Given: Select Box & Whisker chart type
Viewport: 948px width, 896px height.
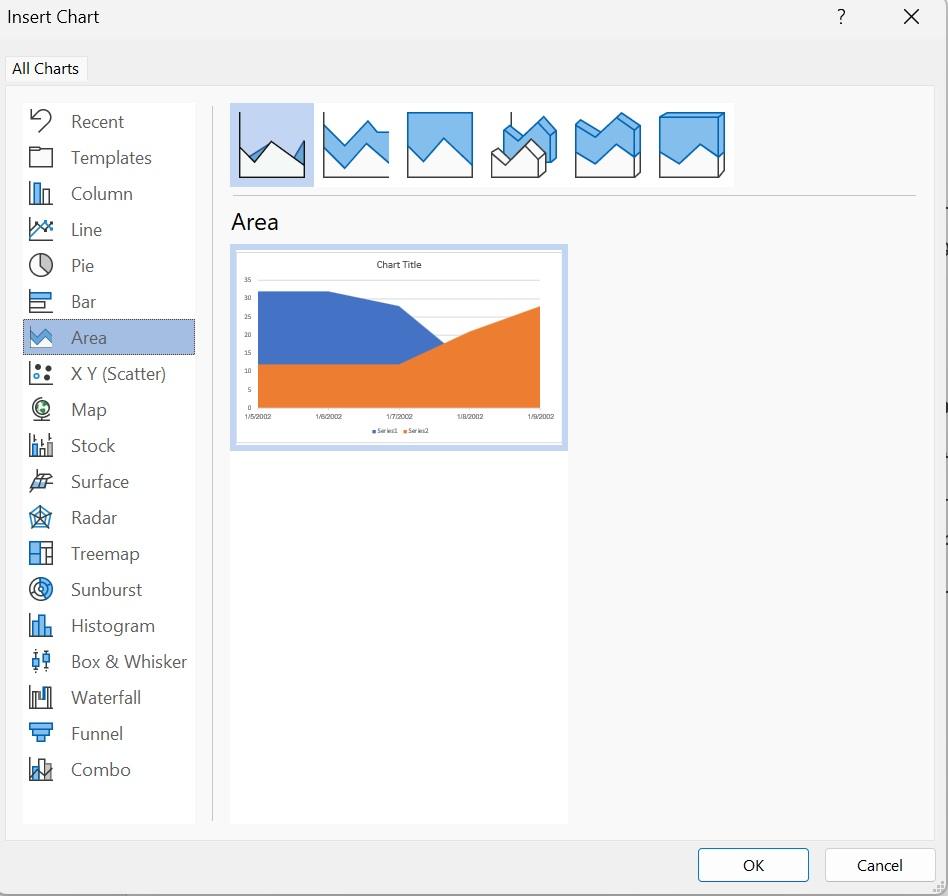Looking at the screenshot, I should 128,662.
